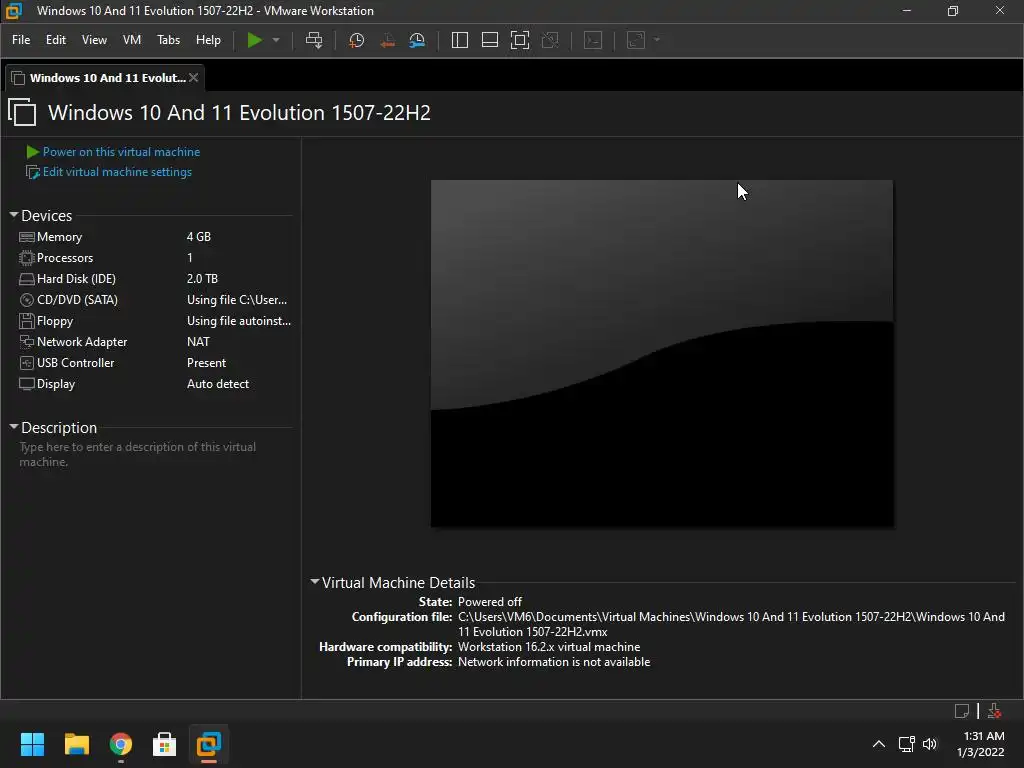Click Edit virtual machine settings link

tap(117, 172)
